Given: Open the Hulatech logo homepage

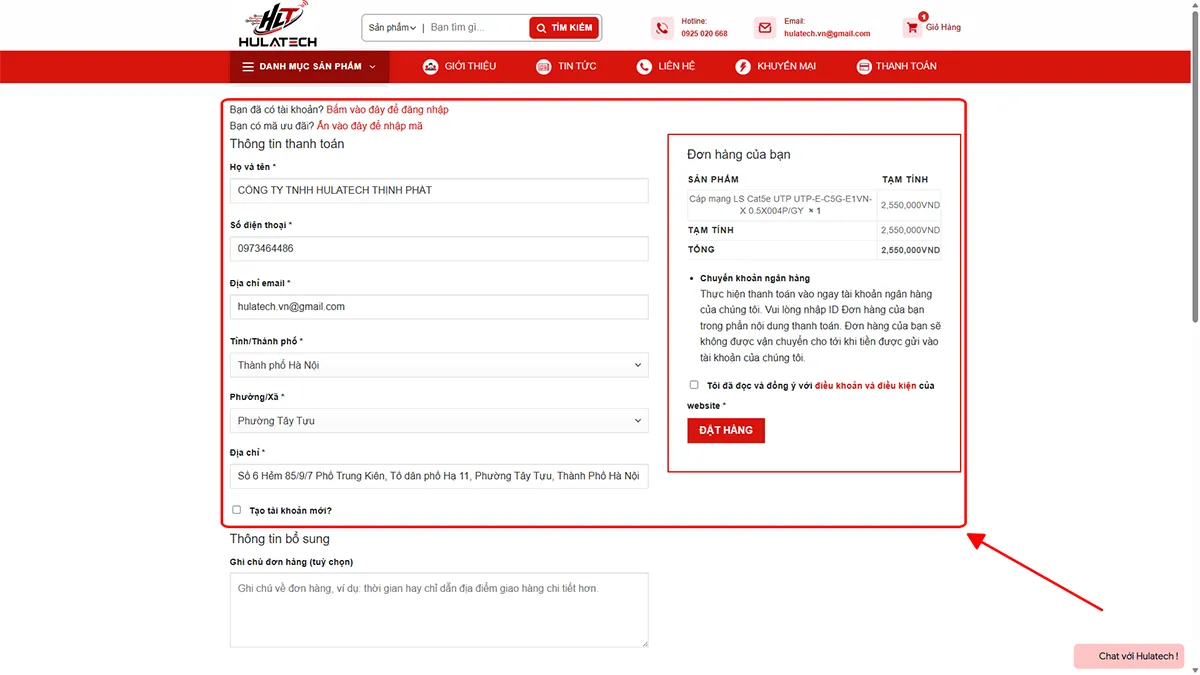Looking at the screenshot, I should tap(278, 25).
